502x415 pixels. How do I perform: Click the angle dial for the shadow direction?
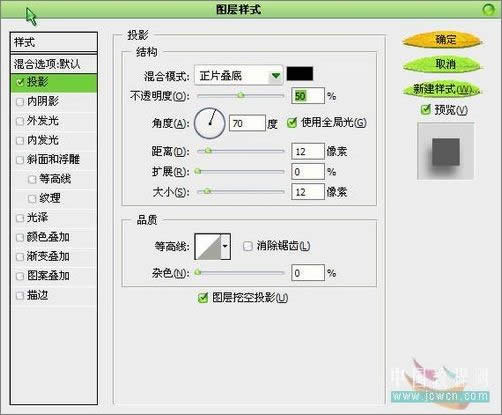210,123
